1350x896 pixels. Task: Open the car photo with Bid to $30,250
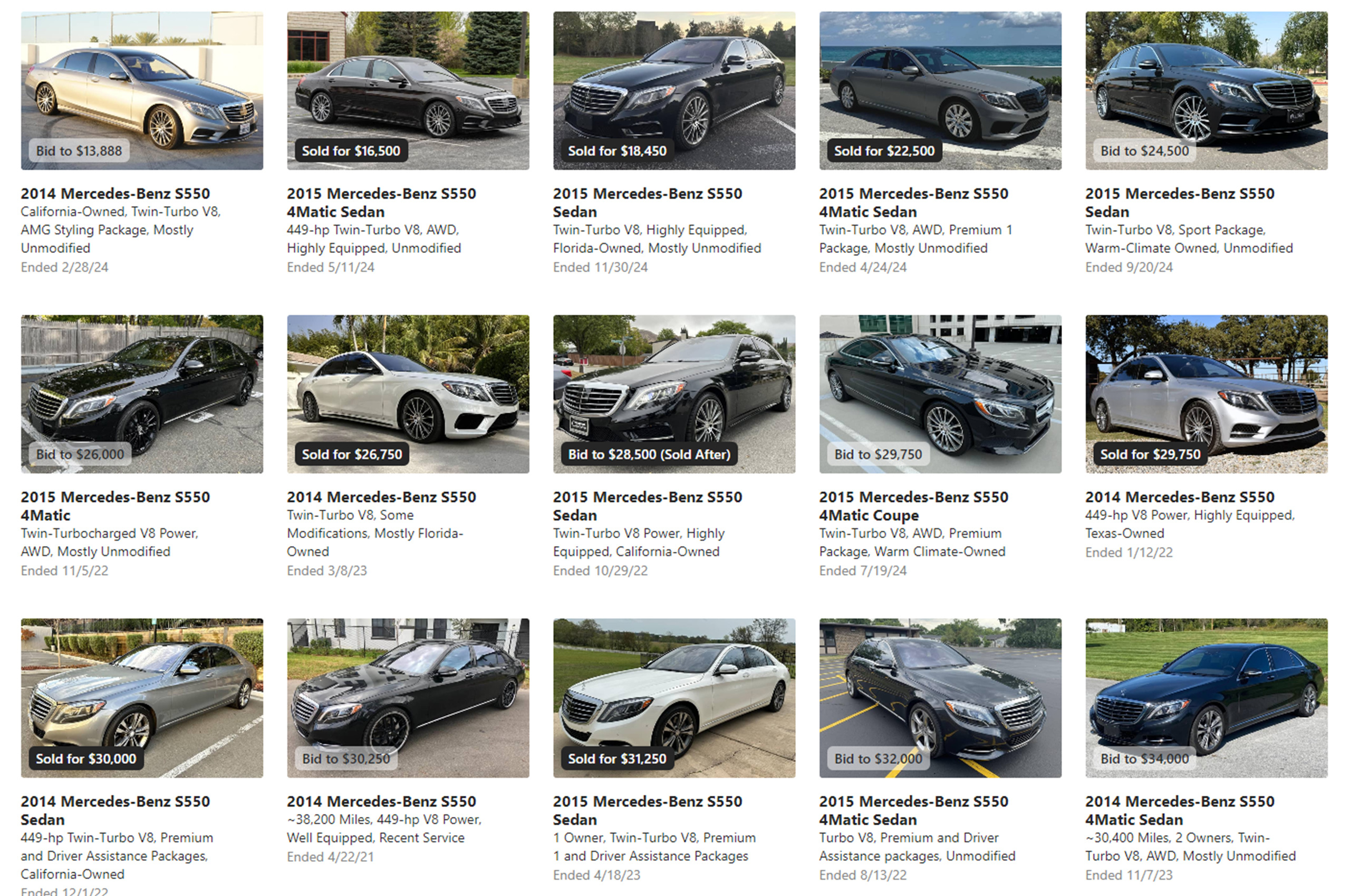coord(408,698)
